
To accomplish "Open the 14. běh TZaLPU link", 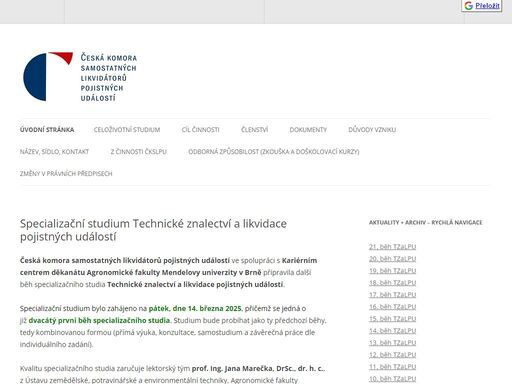I will tap(392, 331).
